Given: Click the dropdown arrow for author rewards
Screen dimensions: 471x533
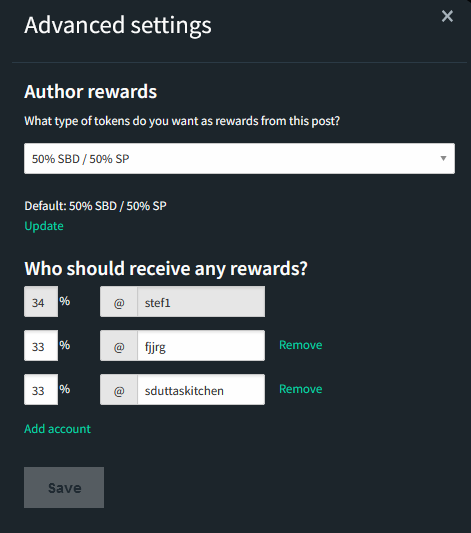Looking at the screenshot, I should coord(443,158).
